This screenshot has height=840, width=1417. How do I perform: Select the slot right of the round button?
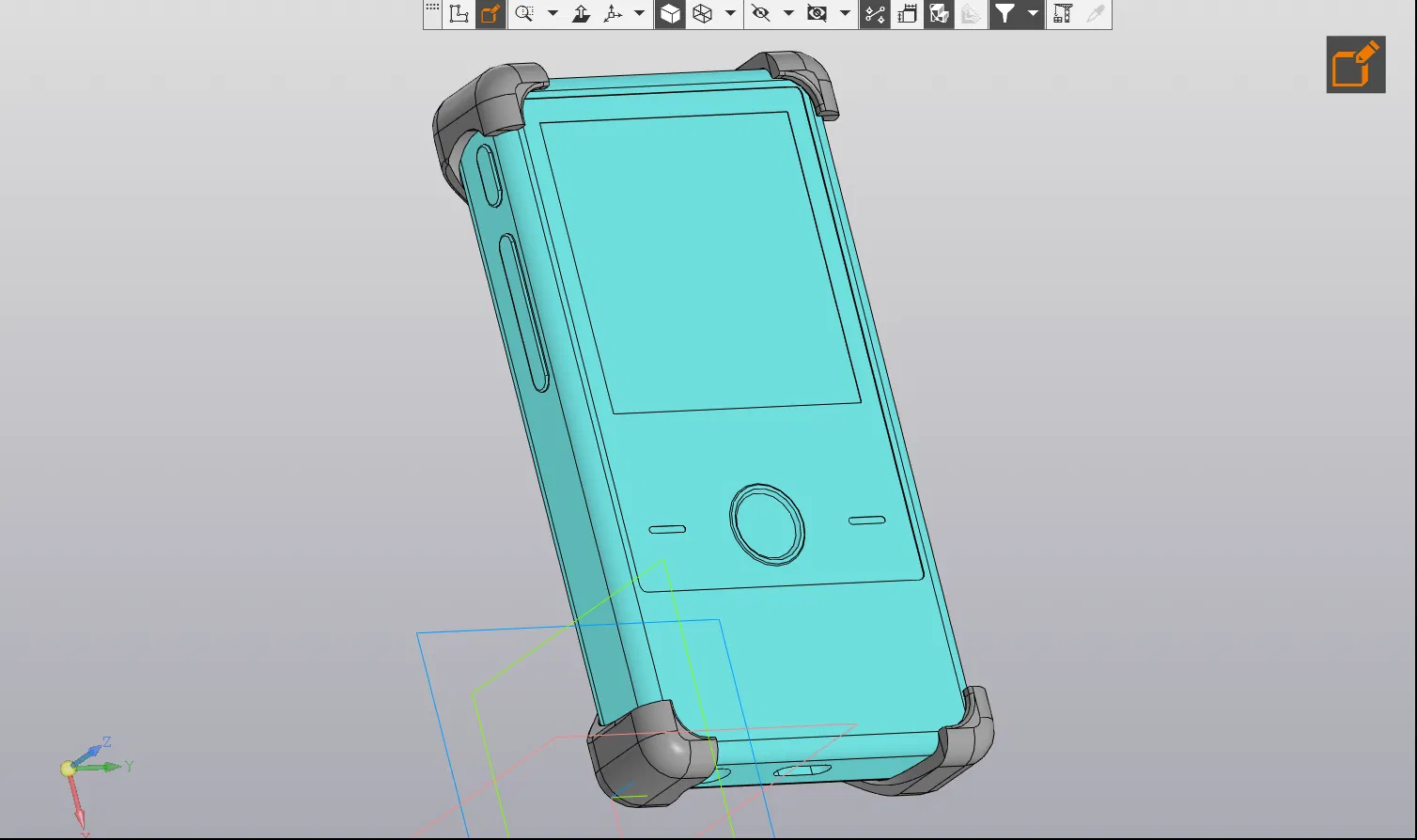tap(866, 520)
